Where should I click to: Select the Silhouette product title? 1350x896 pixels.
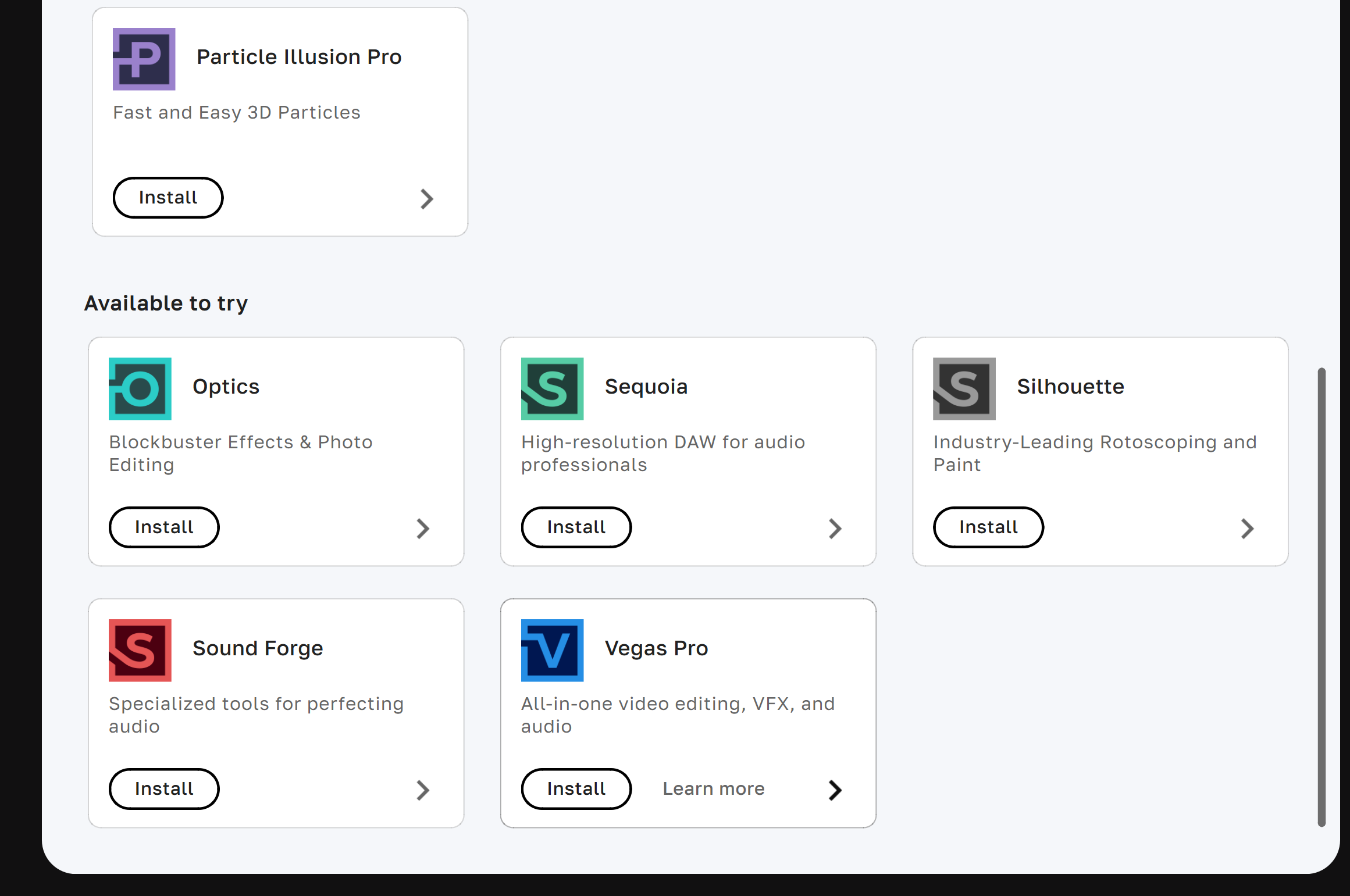tap(1070, 387)
